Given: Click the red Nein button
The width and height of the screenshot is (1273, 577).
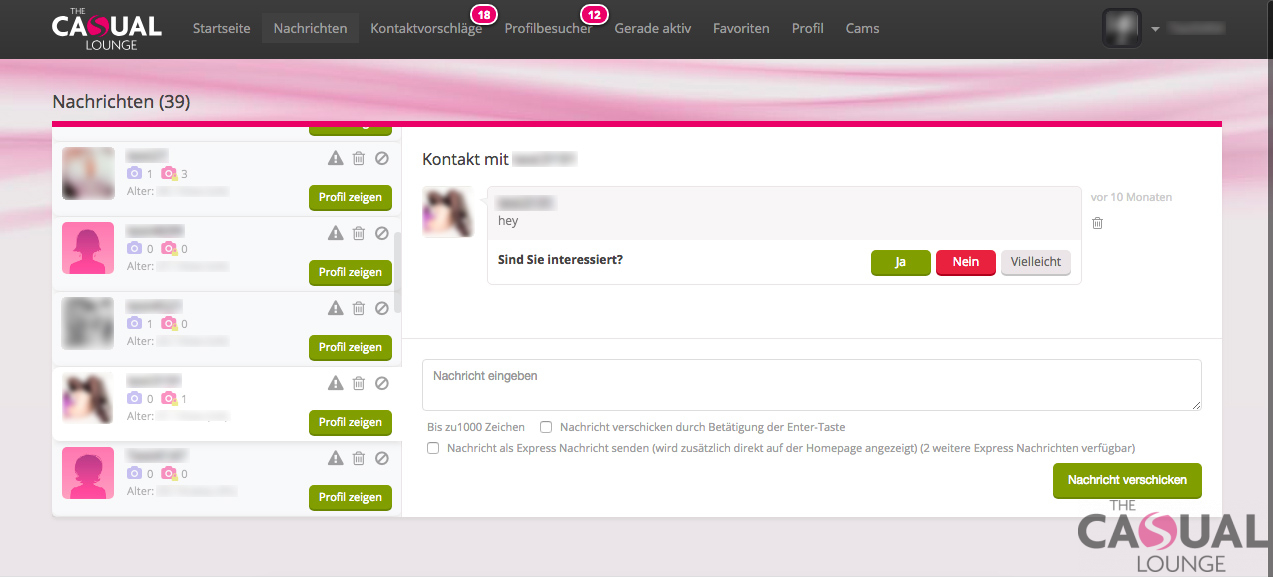Looking at the screenshot, I should pyautogui.click(x=965, y=262).
